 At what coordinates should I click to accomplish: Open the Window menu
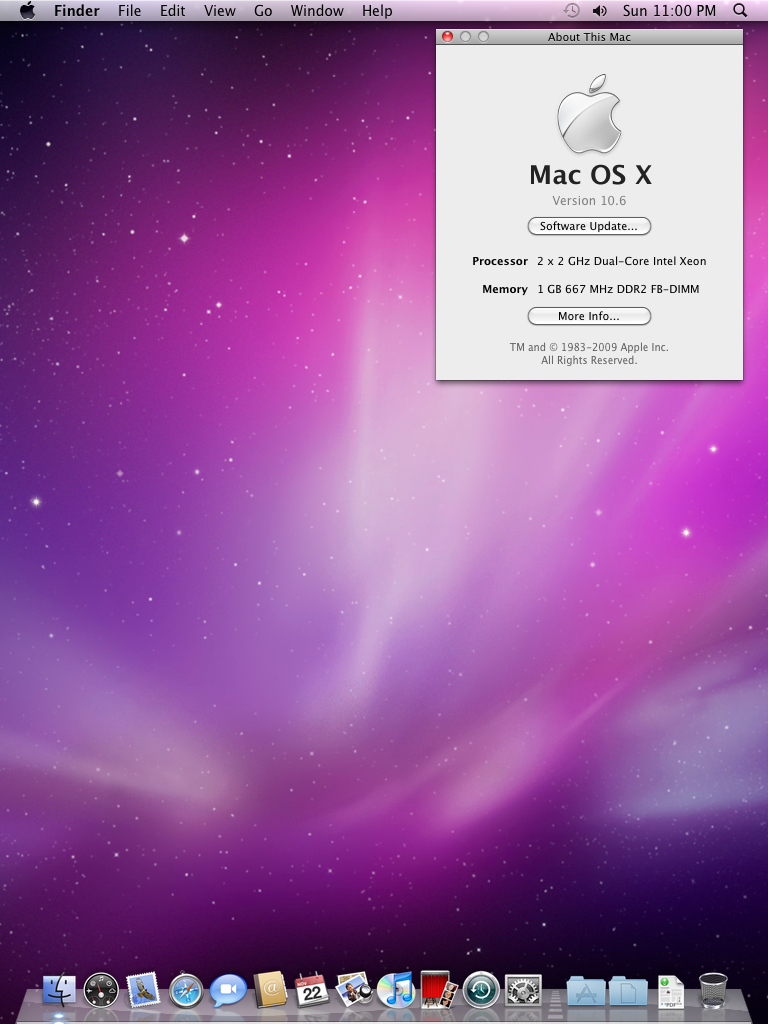tap(317, 10)
